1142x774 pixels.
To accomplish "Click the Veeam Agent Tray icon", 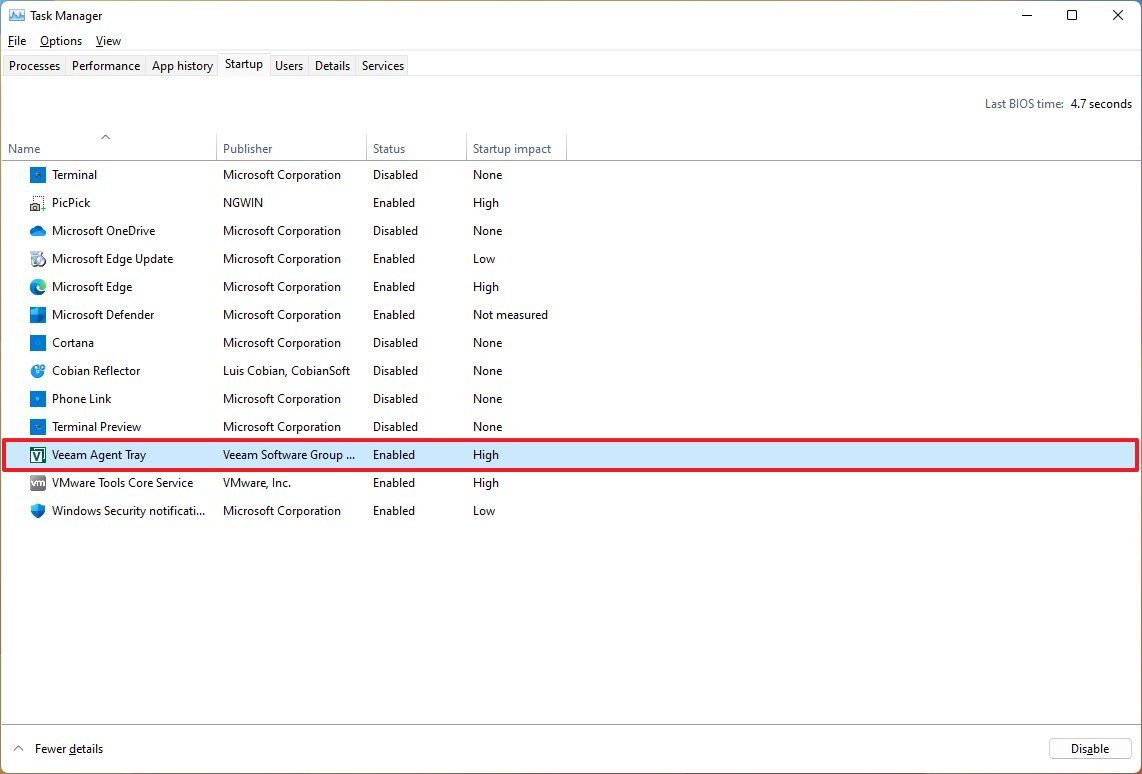I will coord(37,455).
